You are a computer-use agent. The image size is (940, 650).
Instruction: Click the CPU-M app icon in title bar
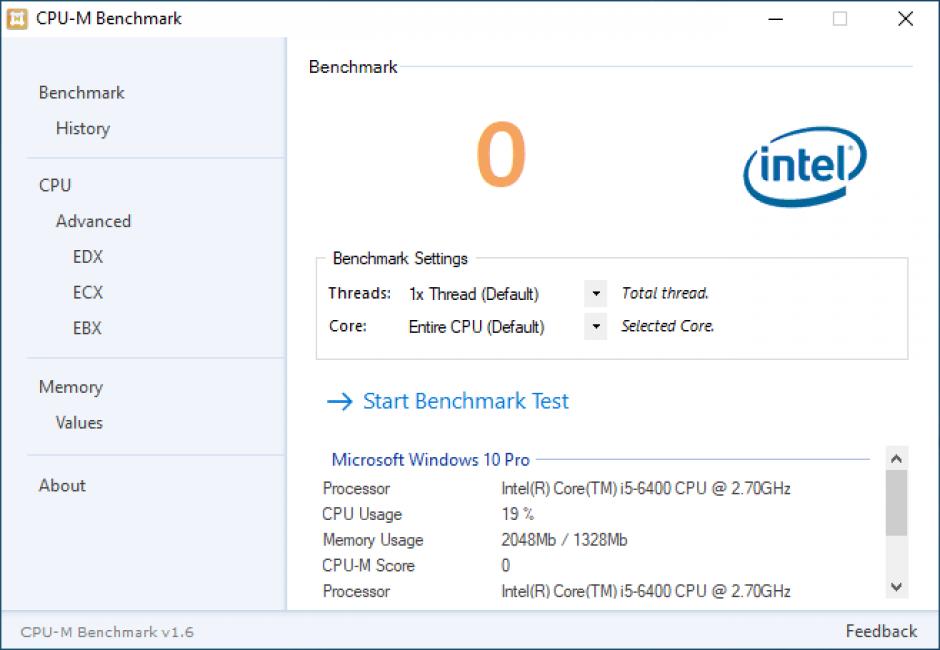(x=17, y=19)
